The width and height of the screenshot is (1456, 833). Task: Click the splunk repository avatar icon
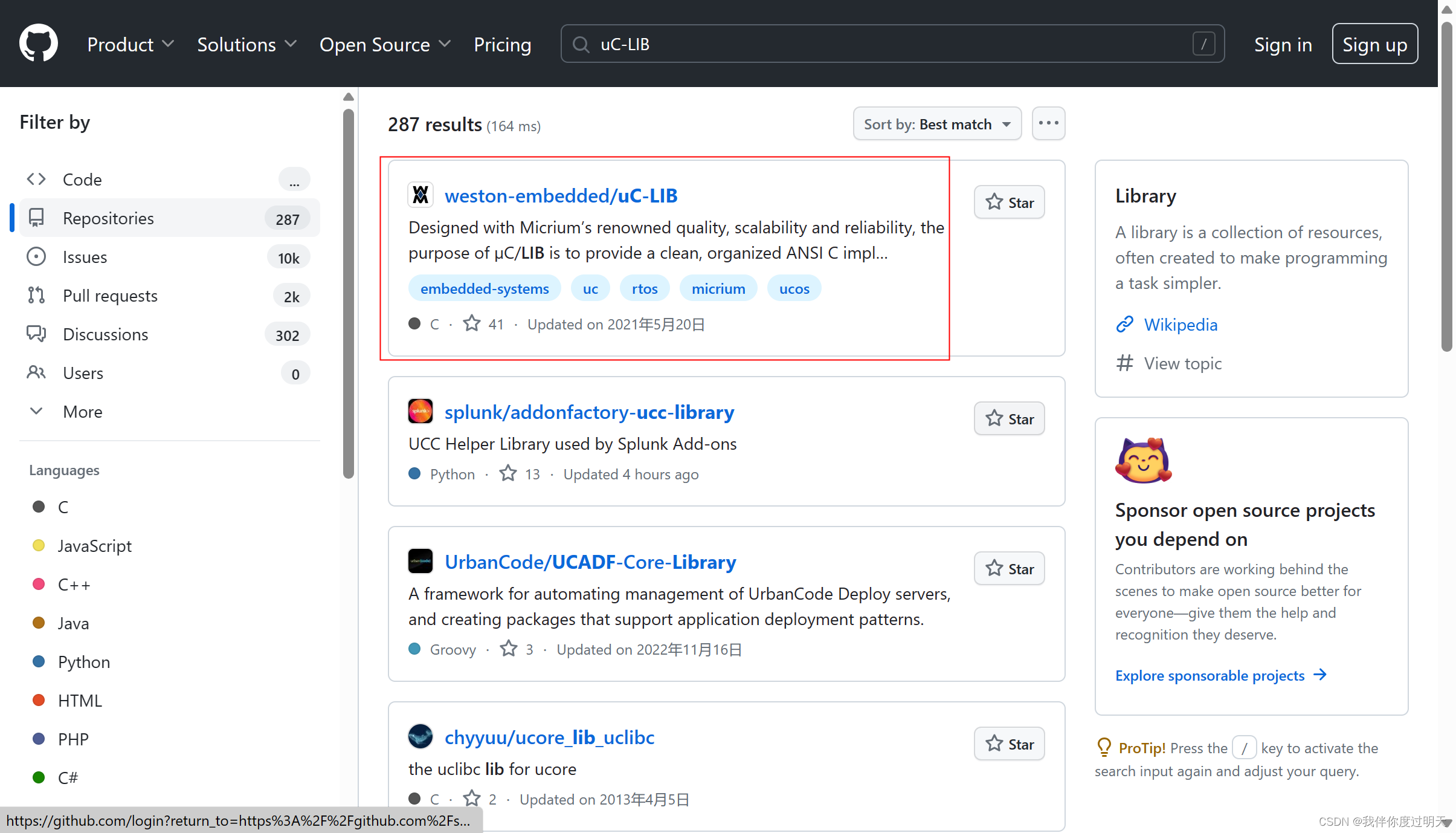tap(420, 412)
